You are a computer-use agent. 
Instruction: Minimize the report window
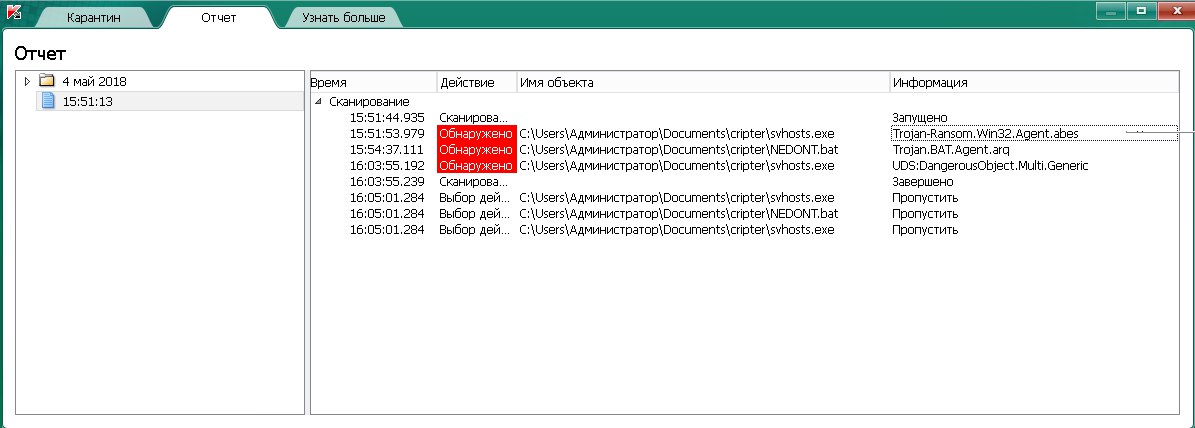pos(1111,11)
